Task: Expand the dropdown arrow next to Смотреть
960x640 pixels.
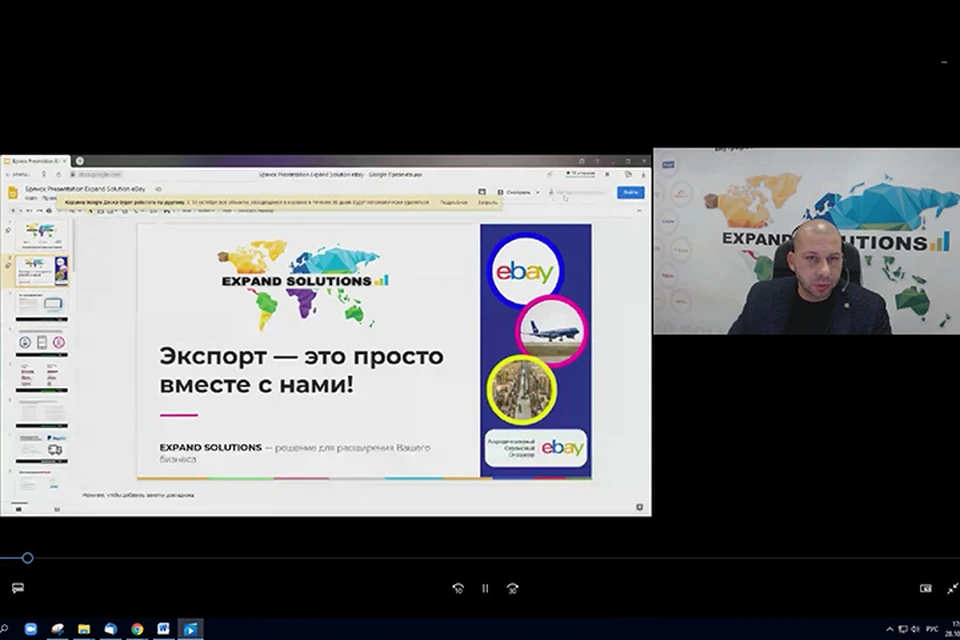Action: pos(538,192)
